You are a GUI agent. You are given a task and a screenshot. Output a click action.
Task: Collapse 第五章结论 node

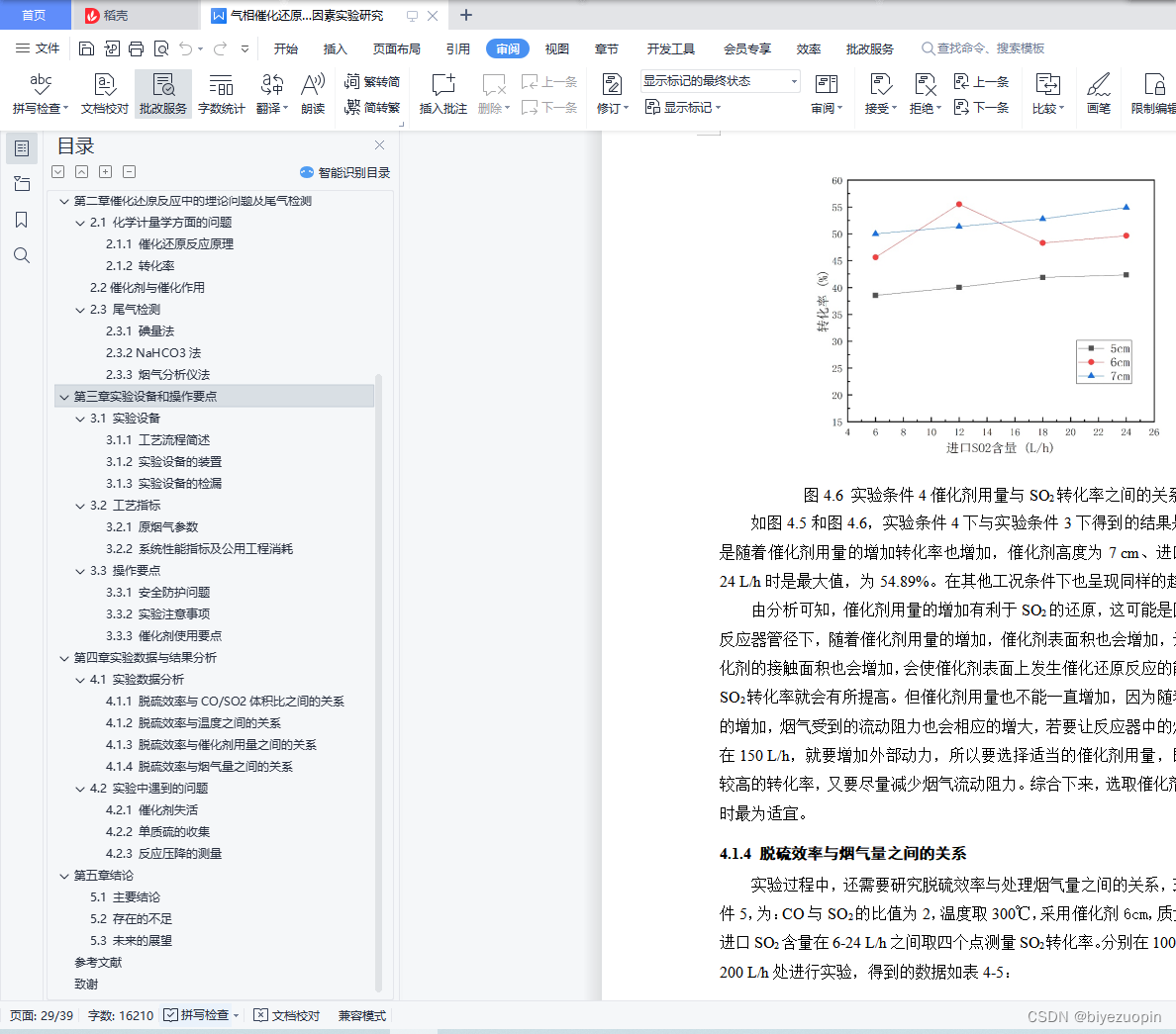[x=64, y=875]
